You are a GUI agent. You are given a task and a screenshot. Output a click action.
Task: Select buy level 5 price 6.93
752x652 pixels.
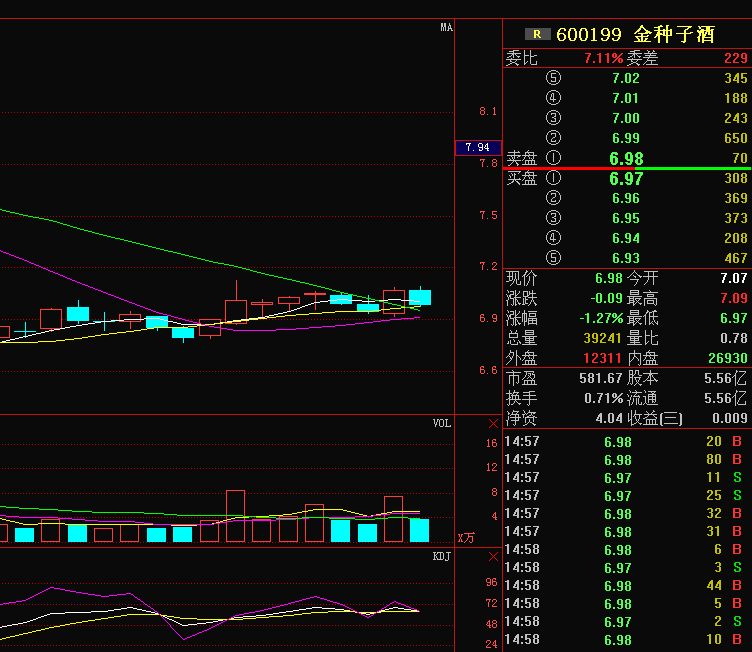pos(626,258)
